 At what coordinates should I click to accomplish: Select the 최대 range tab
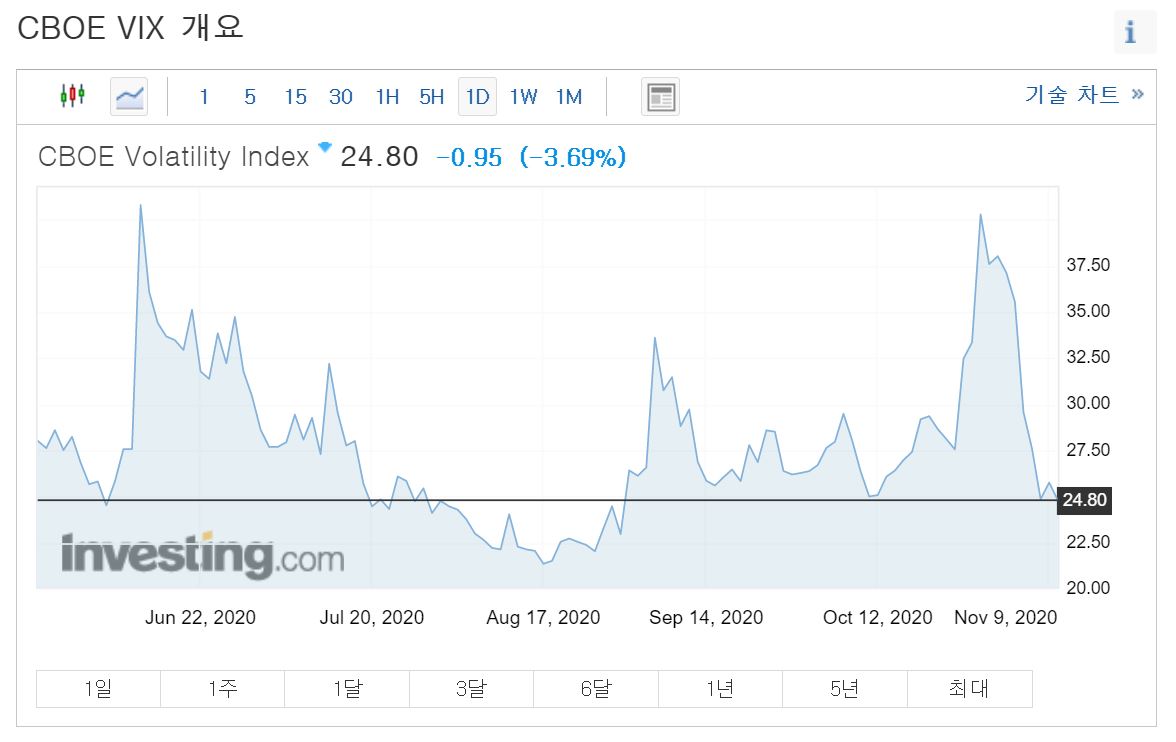pyautogui.click(x=970, y=689)
